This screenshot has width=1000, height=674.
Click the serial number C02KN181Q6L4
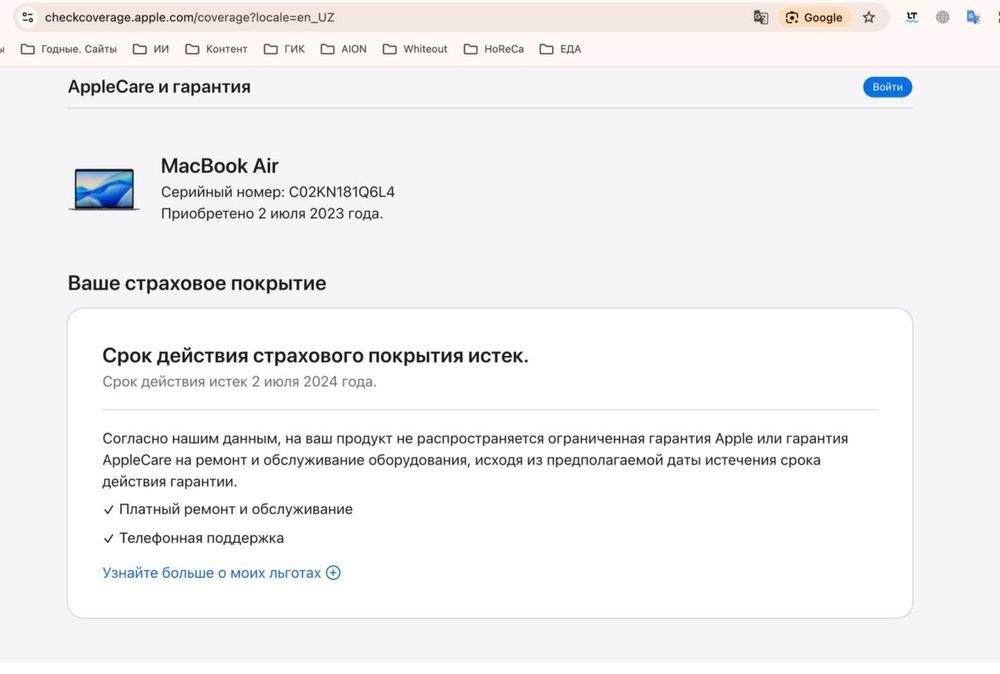342,192
